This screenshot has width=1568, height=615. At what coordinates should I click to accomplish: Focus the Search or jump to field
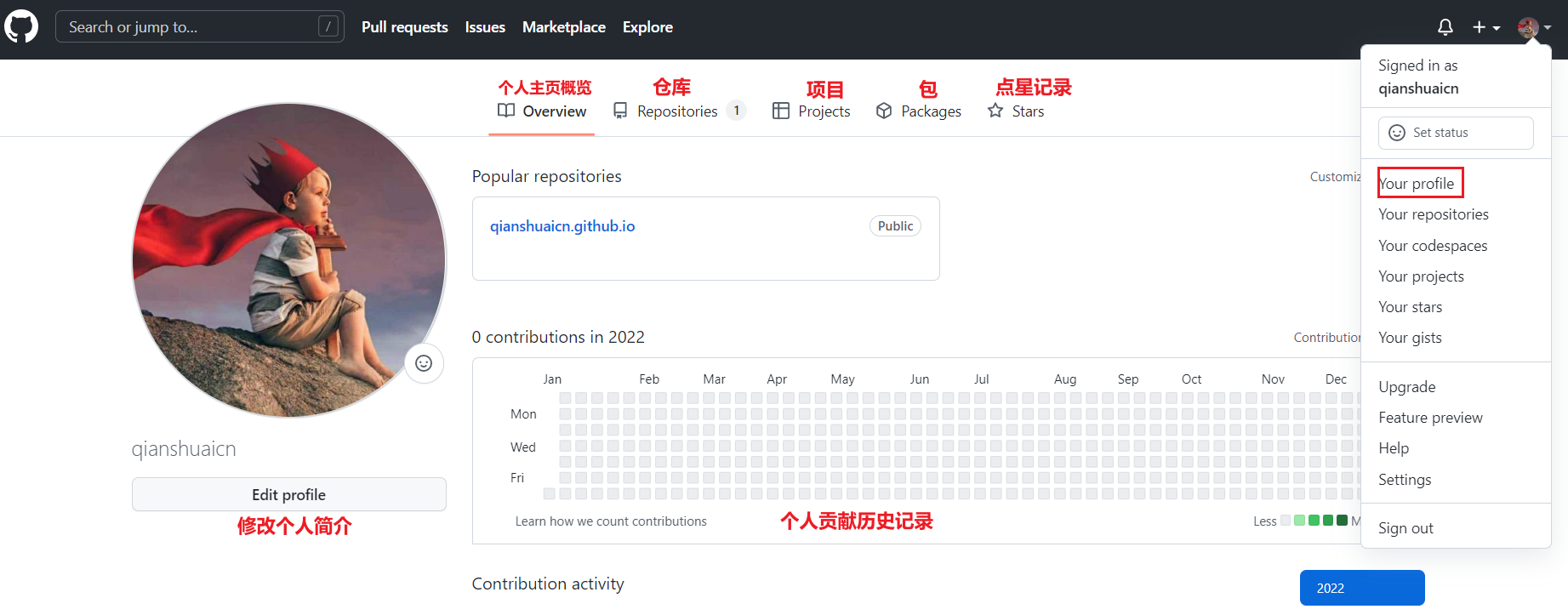point(200,26)
